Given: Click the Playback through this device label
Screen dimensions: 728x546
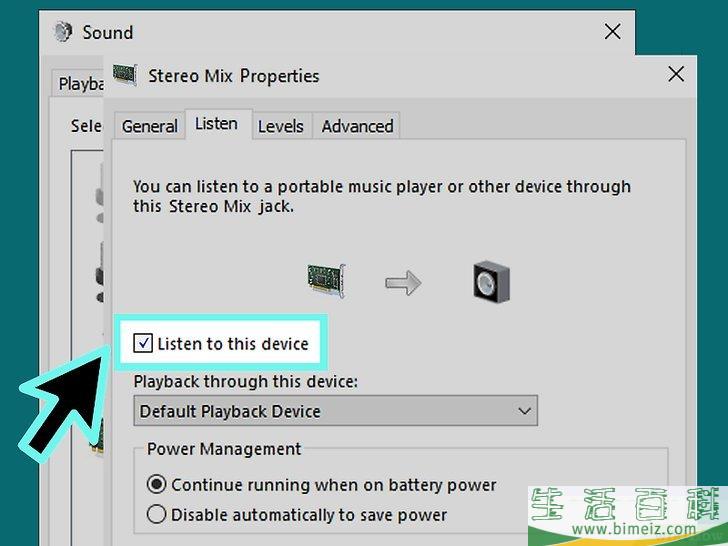Looking at the screenshot, I should (x=246, y=382).
